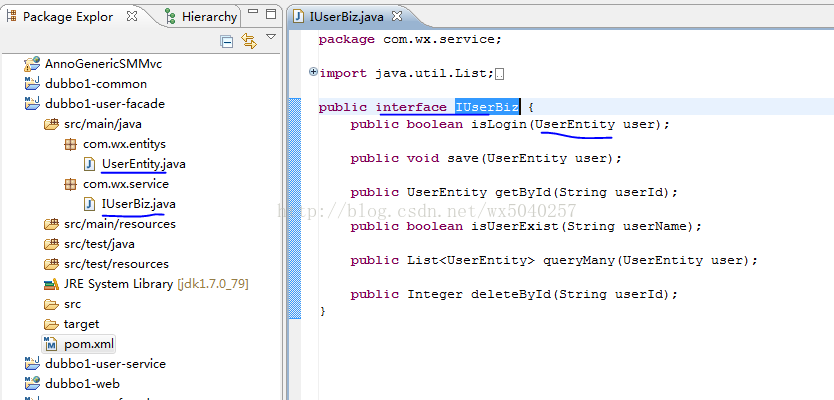Collapse all in Package Explorer
Image resolution: width=834 pixels, height=400 pixels.
[227, 42]
